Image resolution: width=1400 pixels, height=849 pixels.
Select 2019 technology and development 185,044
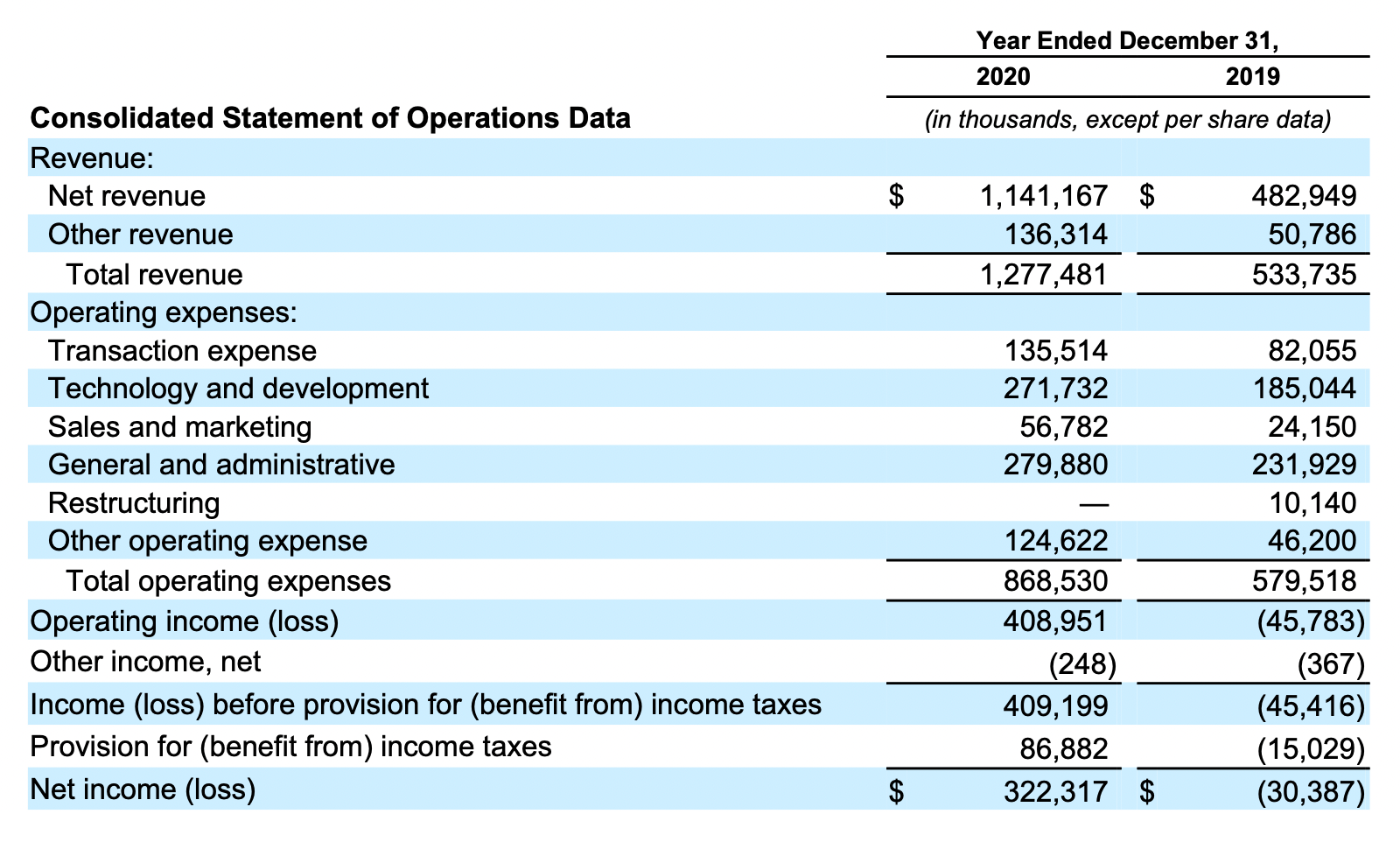(x=1305, y=388)
